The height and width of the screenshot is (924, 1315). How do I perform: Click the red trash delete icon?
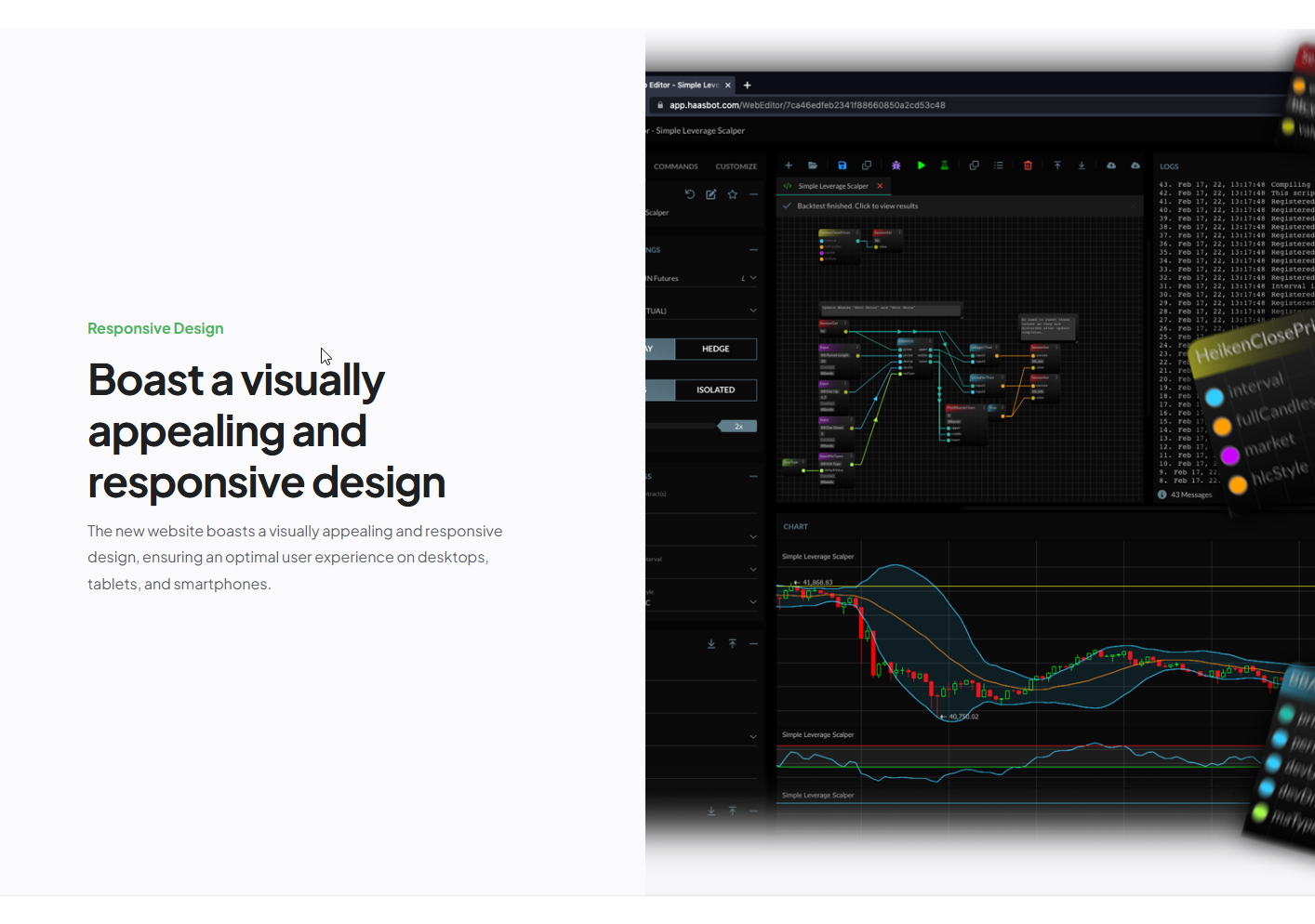coord(1028,165)
